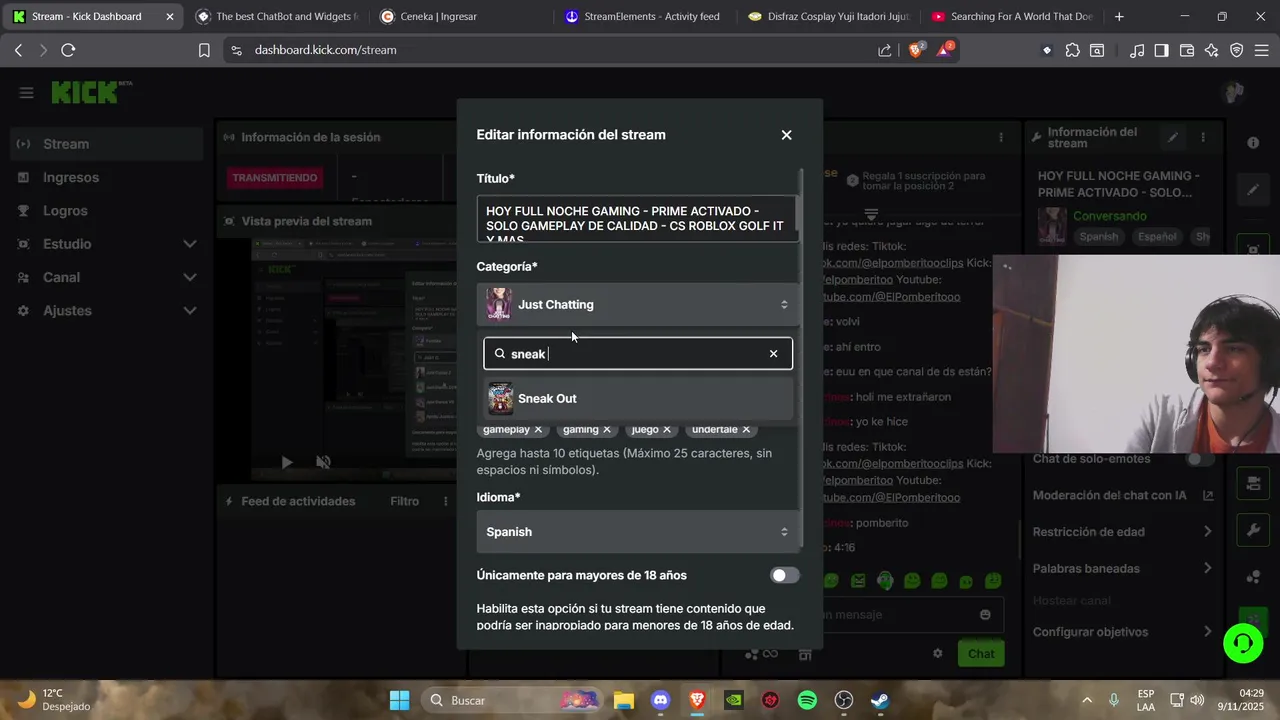The width and height of the screenshot is (1280, 720).
Task: Expand Restricción de edad settings
Action: pyautogui.click(x=1122, y=532)
